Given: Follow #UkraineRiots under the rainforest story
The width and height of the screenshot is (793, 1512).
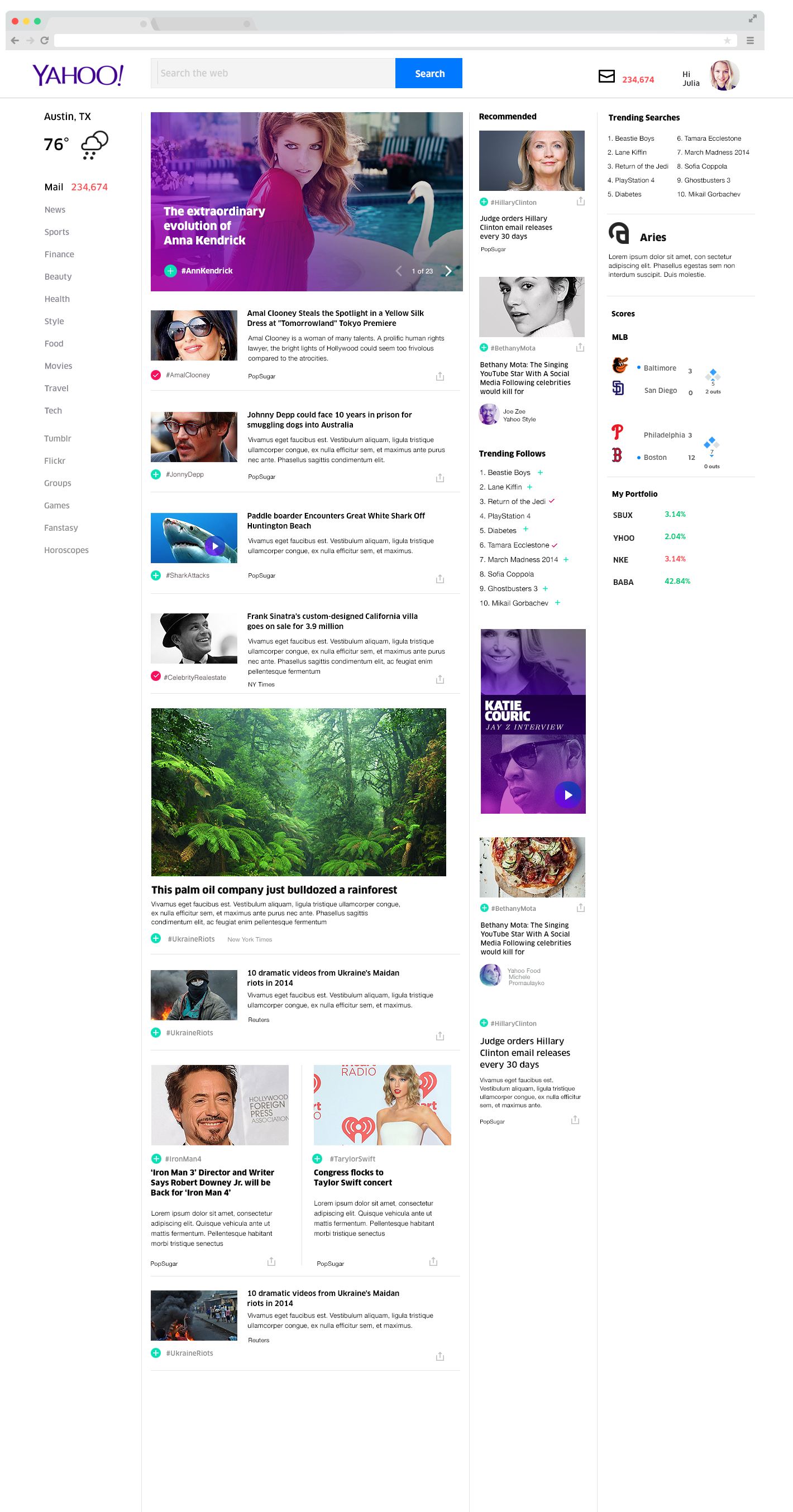Looking at the screenshot, I should 156,939.
